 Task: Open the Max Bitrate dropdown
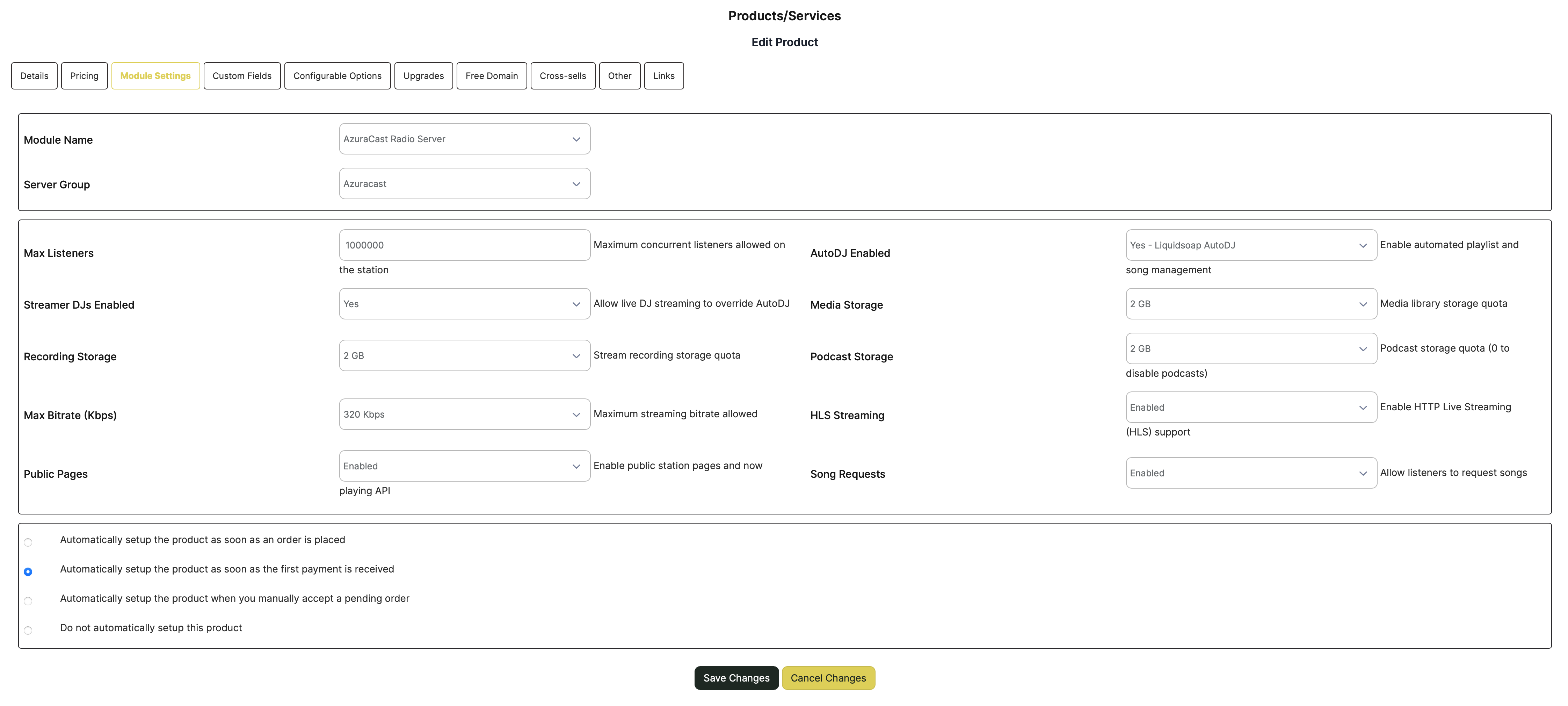(464, 414)
